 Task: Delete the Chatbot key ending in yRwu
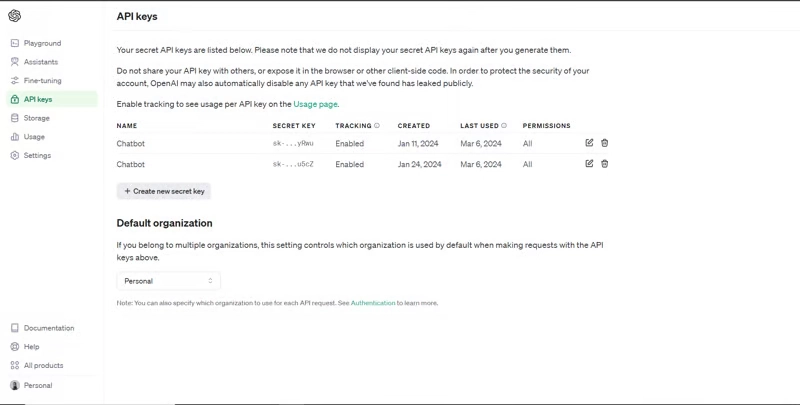605,143
